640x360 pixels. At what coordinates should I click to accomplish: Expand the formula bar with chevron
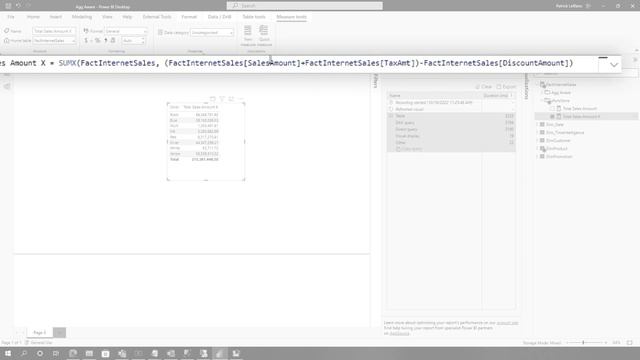click(x=613, y=64)
